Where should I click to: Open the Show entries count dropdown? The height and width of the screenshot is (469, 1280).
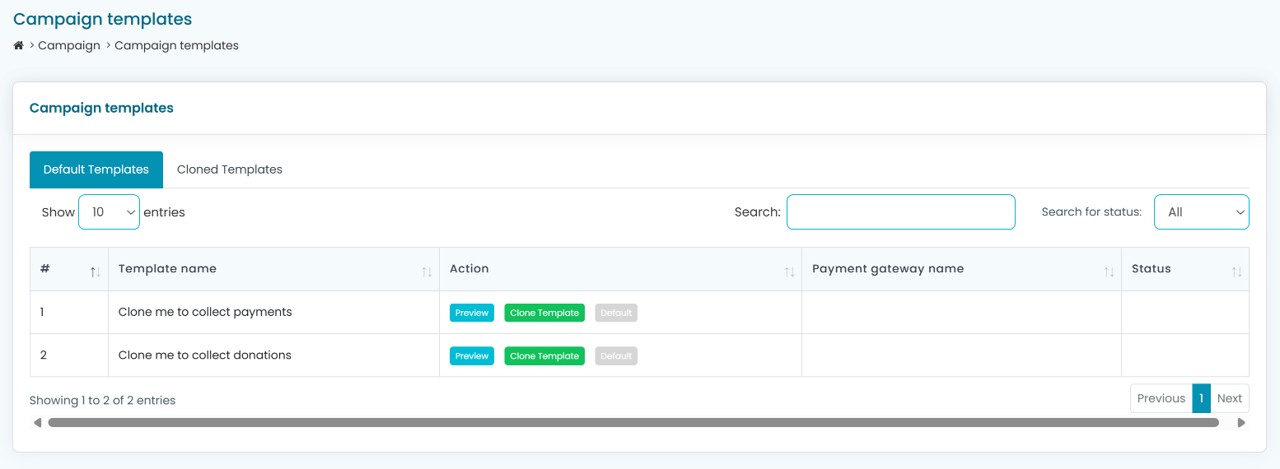tap(109, 212)
